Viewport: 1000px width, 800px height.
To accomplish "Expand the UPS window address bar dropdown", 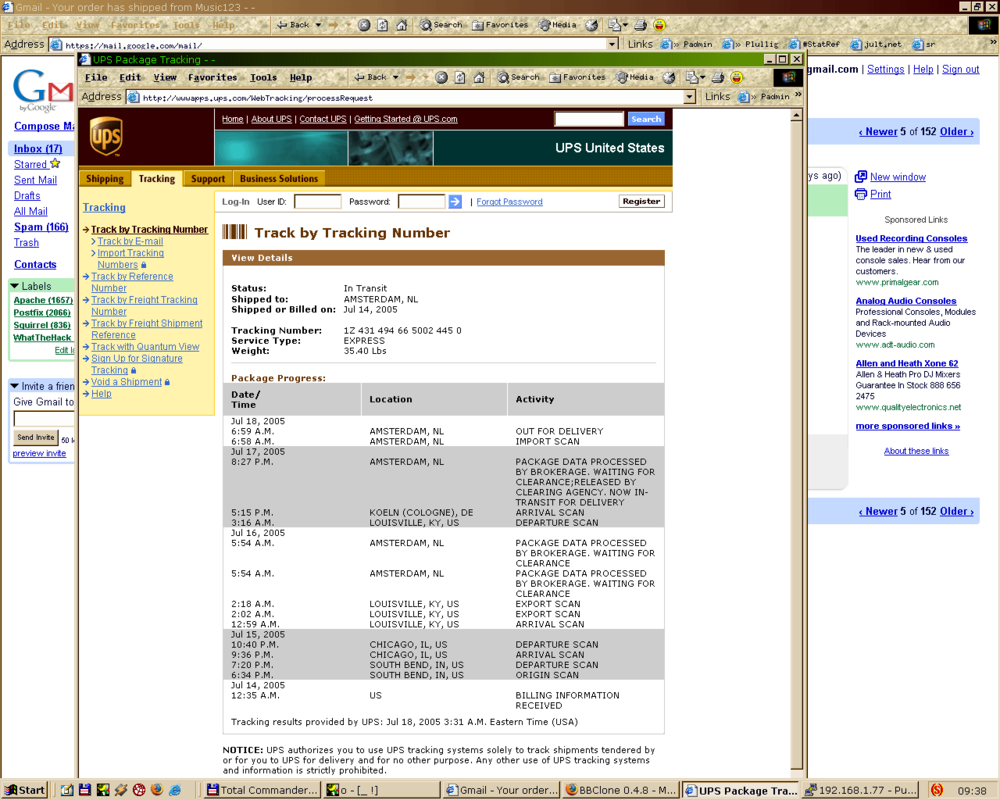I will point(689,97).
